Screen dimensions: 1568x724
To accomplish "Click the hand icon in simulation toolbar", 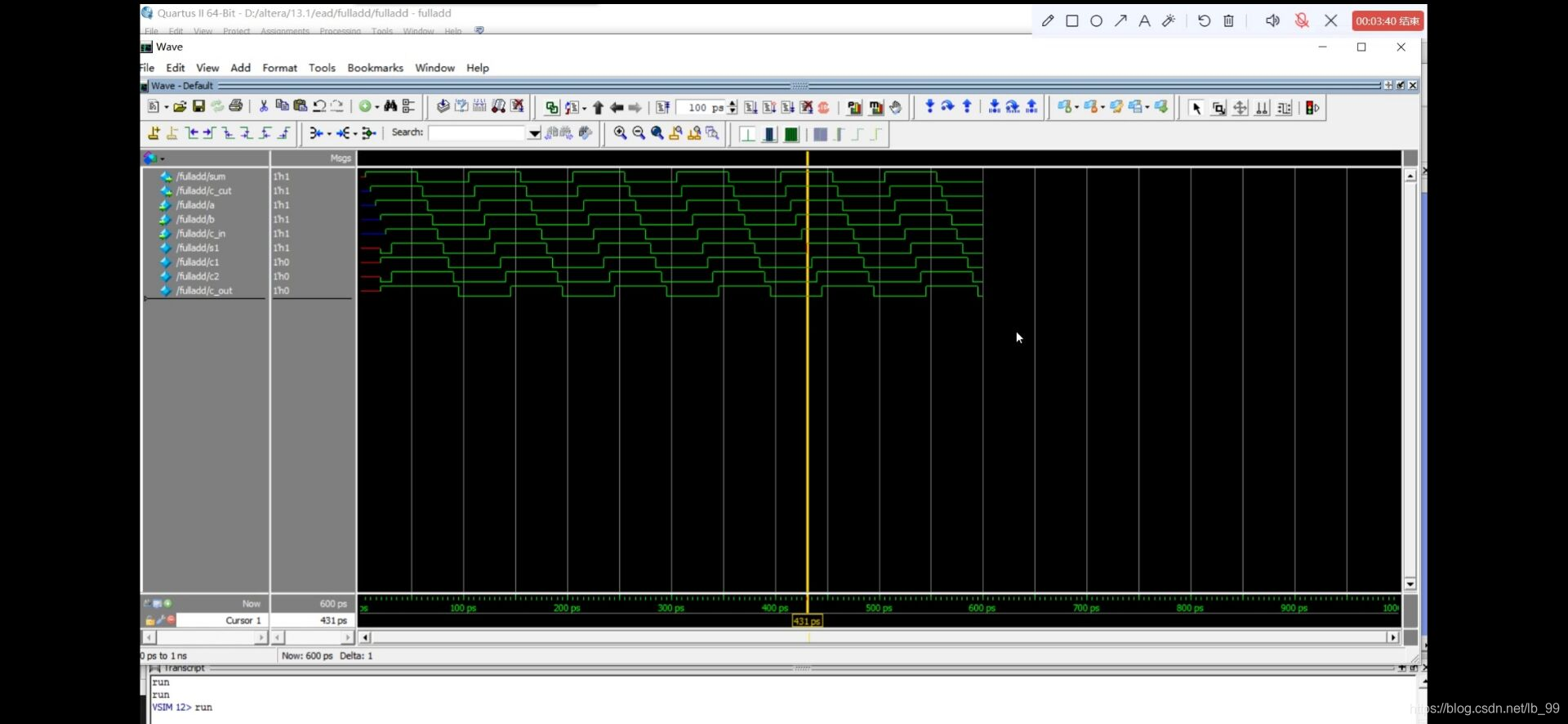I will click(x=896, y=108).
